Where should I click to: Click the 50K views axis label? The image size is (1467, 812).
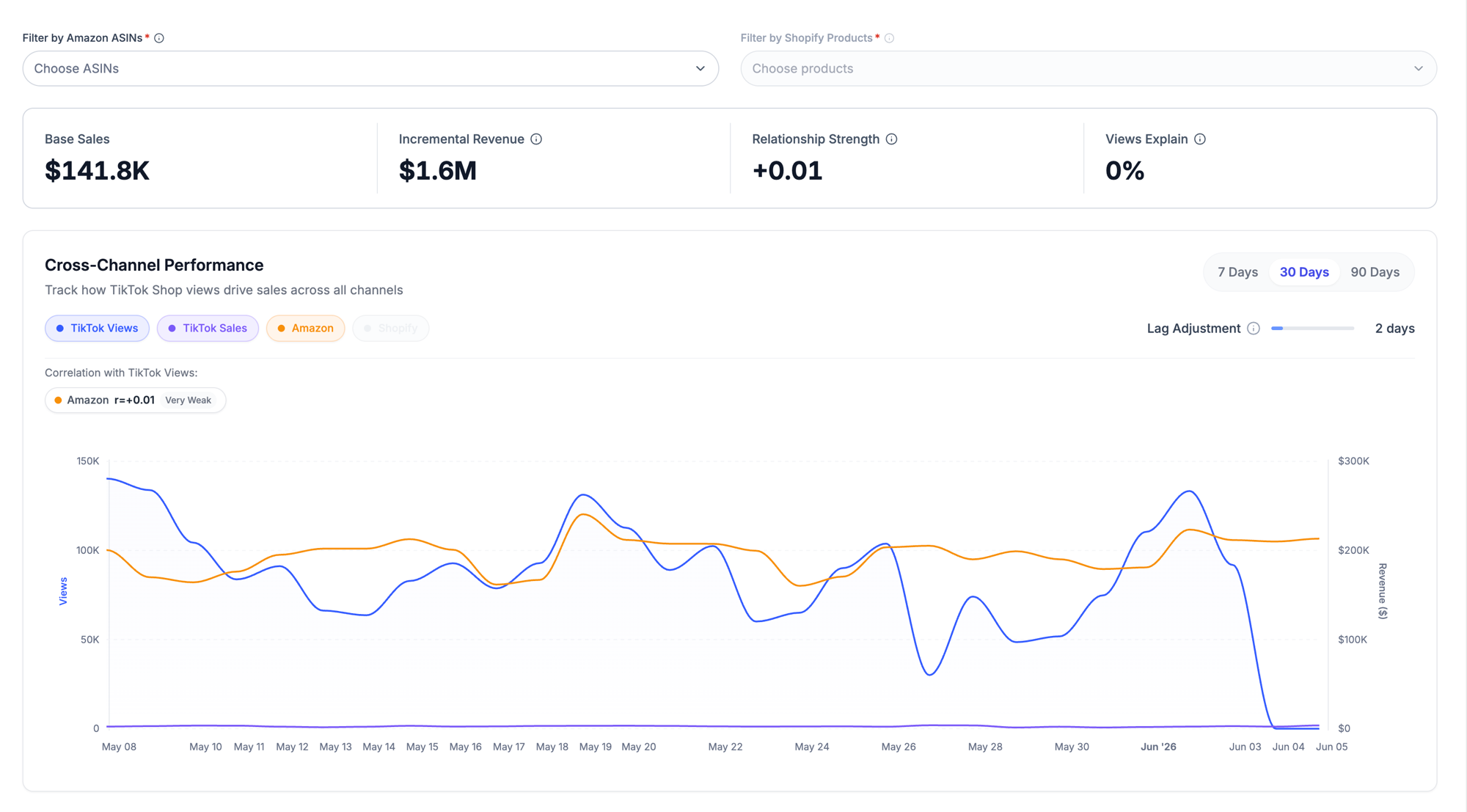89,640
